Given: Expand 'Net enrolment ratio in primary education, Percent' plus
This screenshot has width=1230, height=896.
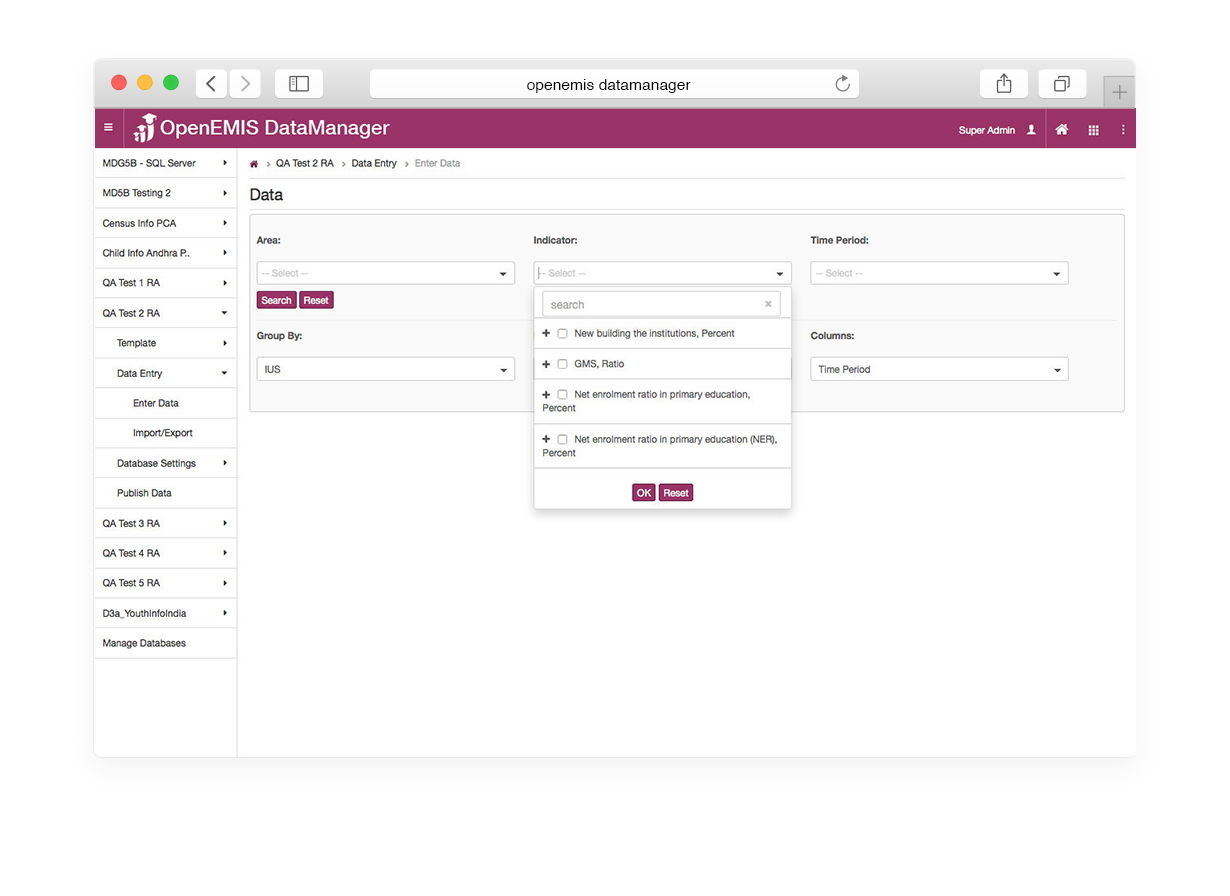Looking at the screenshot, I should (x=546, y=394).
